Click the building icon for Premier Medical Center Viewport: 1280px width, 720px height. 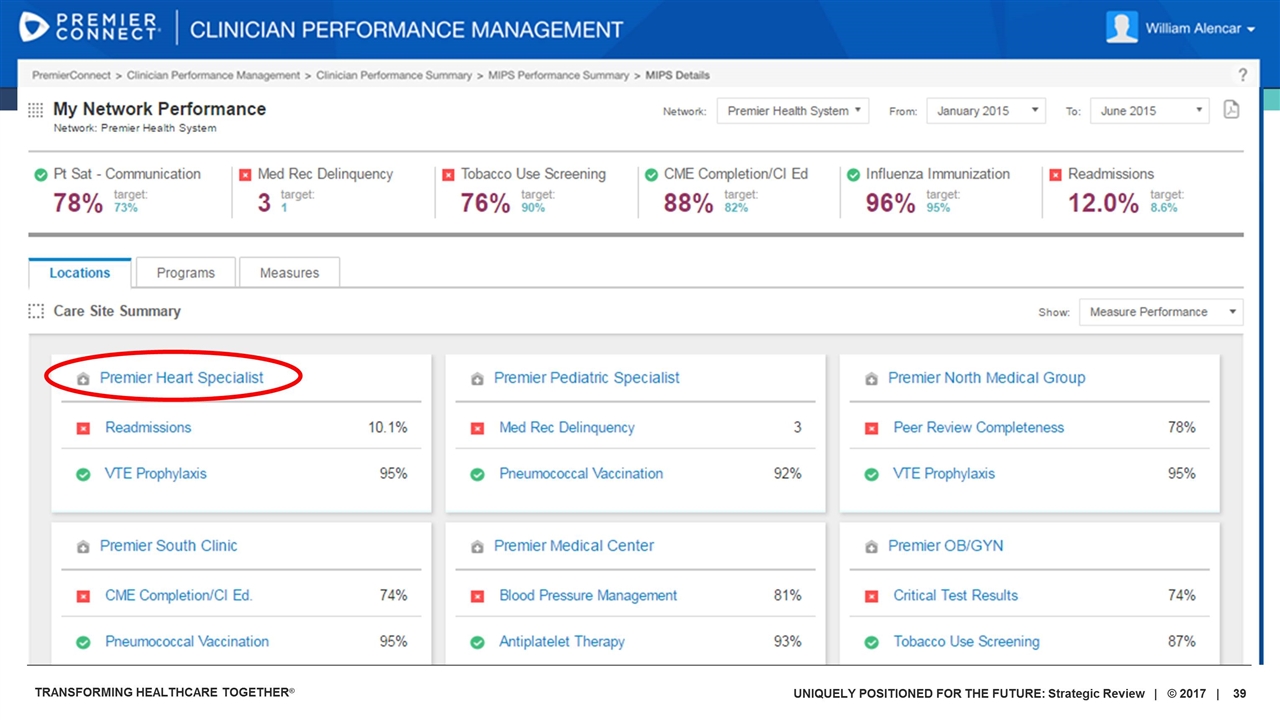477,547
